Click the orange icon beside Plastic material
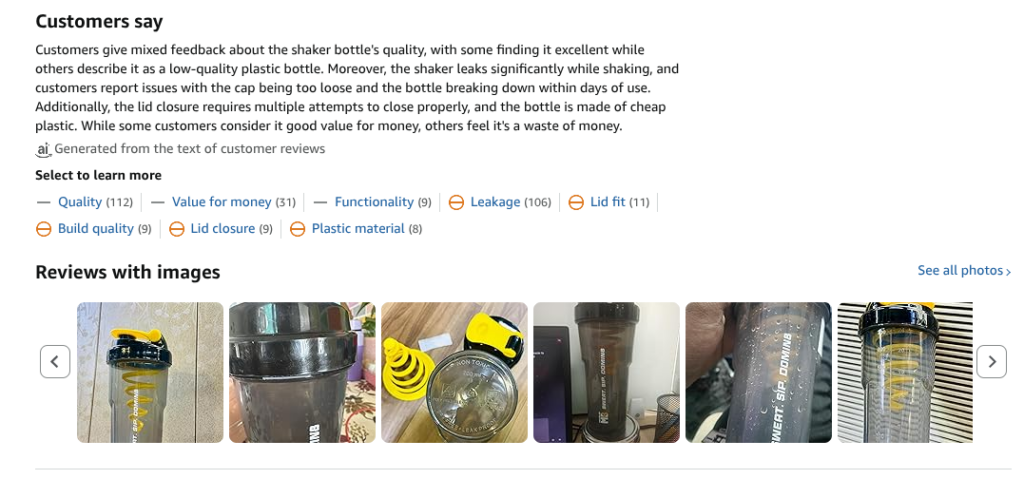This screenshot has height=479, width=1024. 297,229
